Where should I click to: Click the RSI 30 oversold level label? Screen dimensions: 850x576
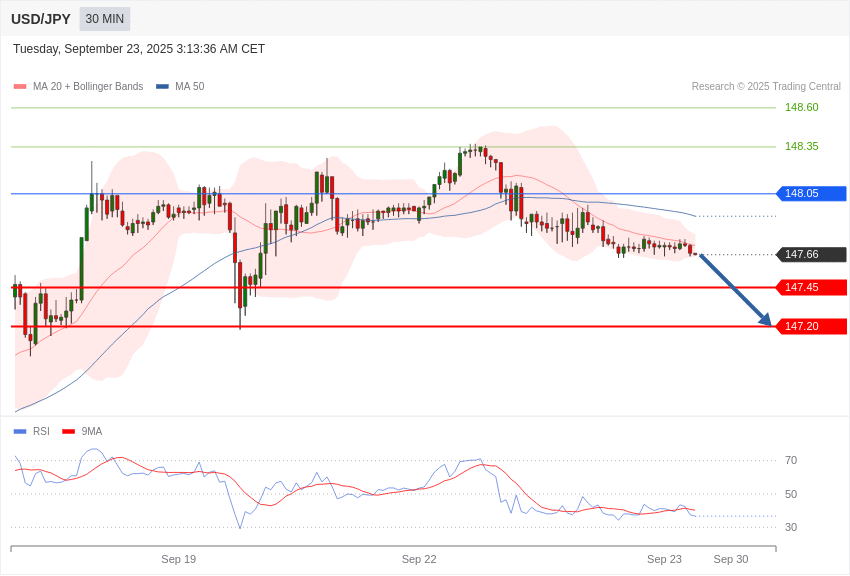[x=791, y=527]
